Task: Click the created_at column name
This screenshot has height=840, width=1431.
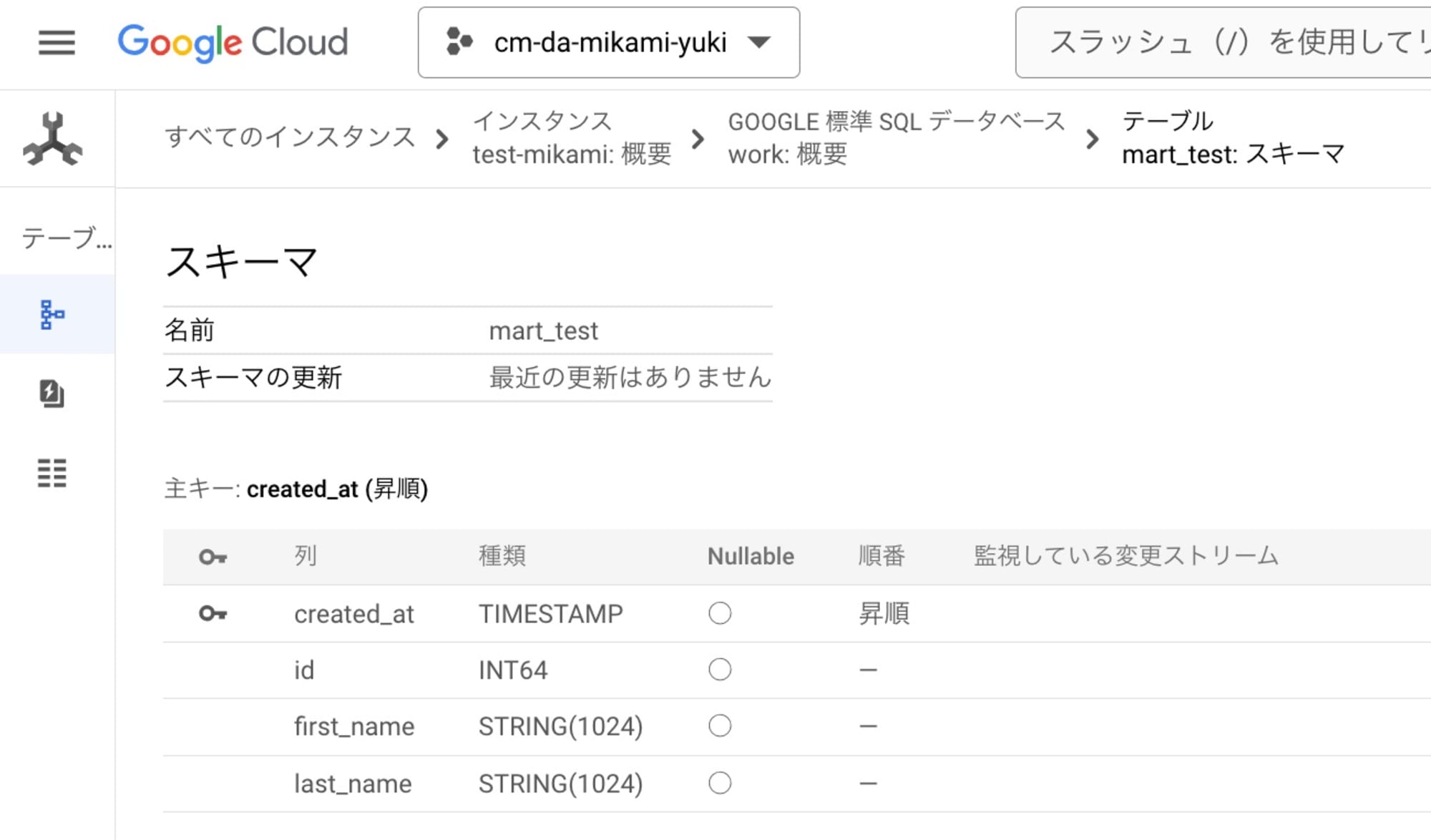Action: pyautogui.click(x=354, y=614)
